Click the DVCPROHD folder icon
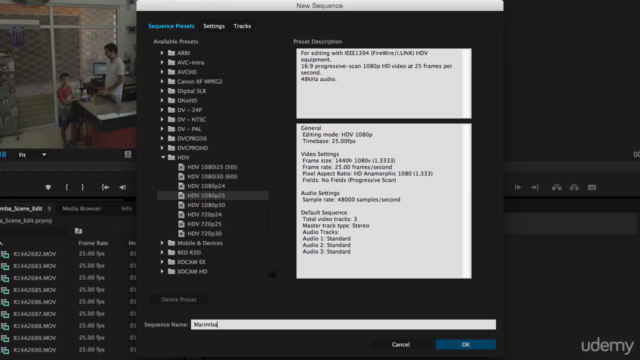Image resolution: width=640 pixels, height=360 pixels. pos(171,148)
